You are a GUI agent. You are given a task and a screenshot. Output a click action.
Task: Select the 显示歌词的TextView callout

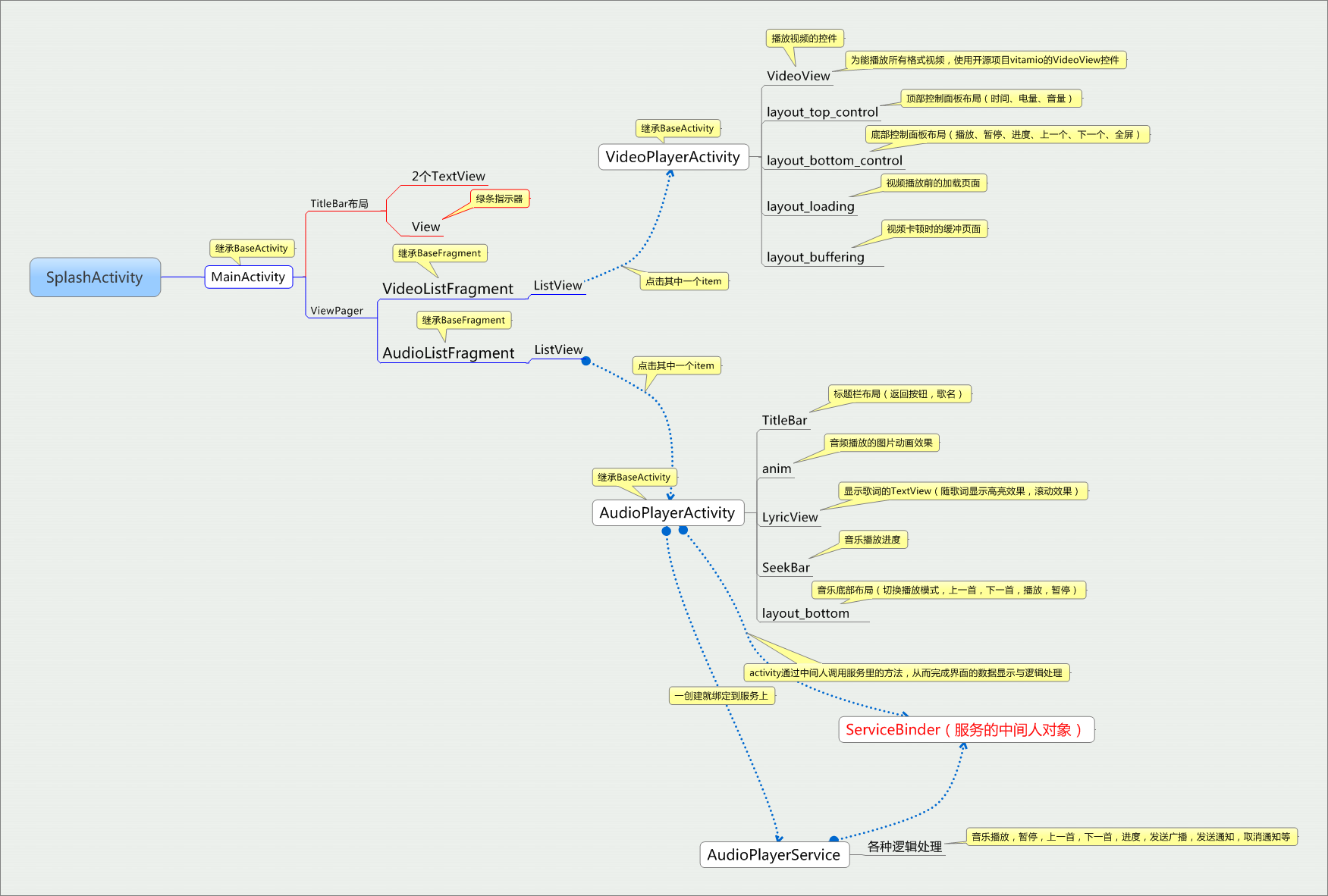963,491
